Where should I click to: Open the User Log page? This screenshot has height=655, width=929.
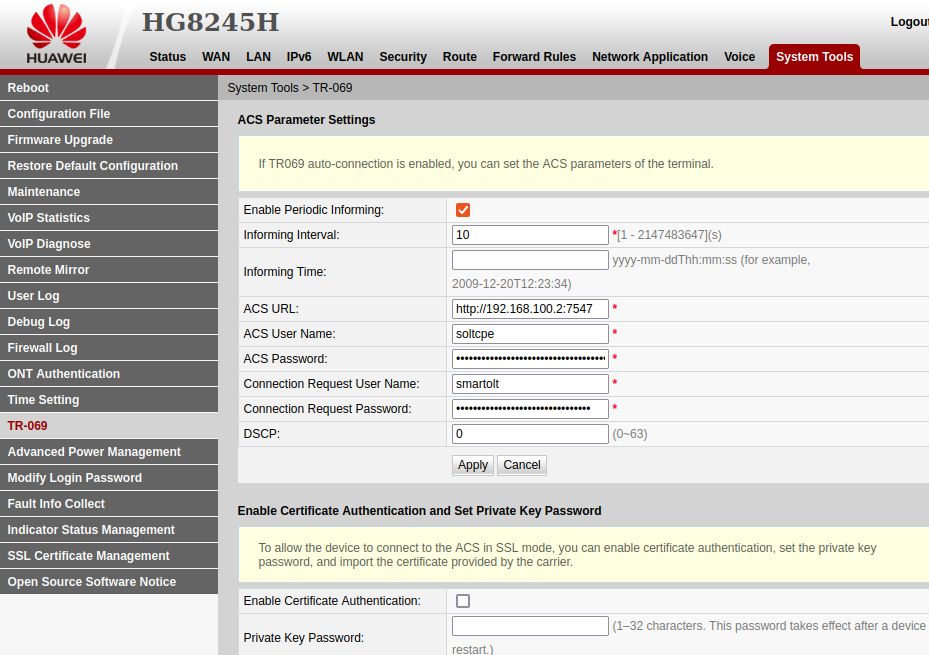(109, 296)
